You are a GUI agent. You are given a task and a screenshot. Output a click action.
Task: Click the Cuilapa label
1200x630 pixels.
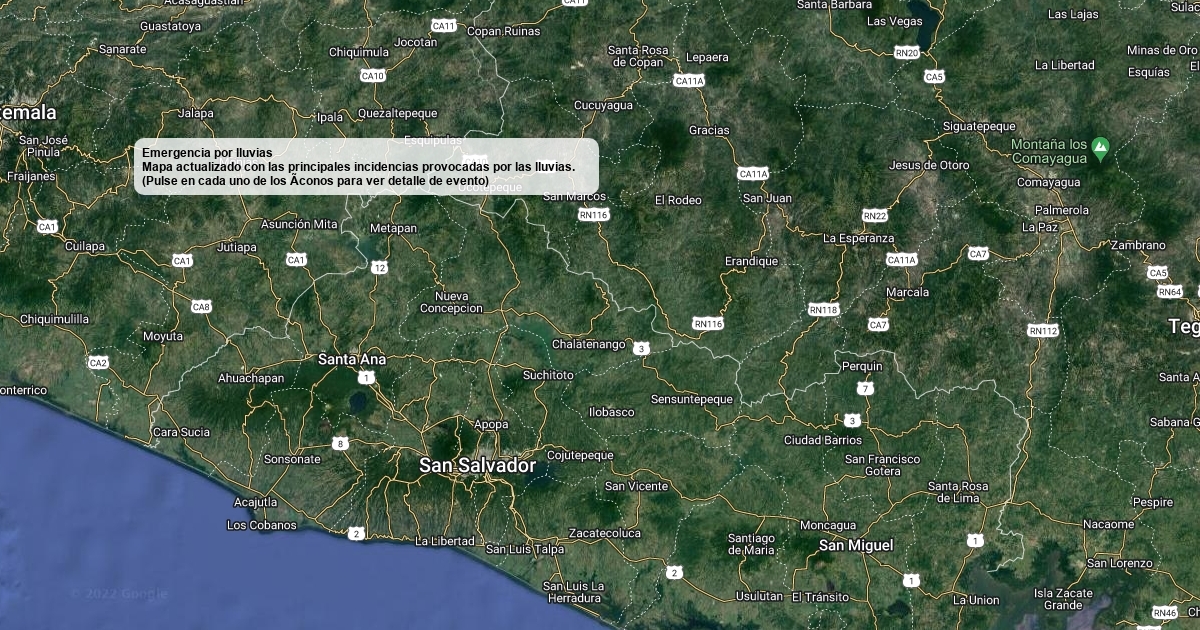(84, 246)
